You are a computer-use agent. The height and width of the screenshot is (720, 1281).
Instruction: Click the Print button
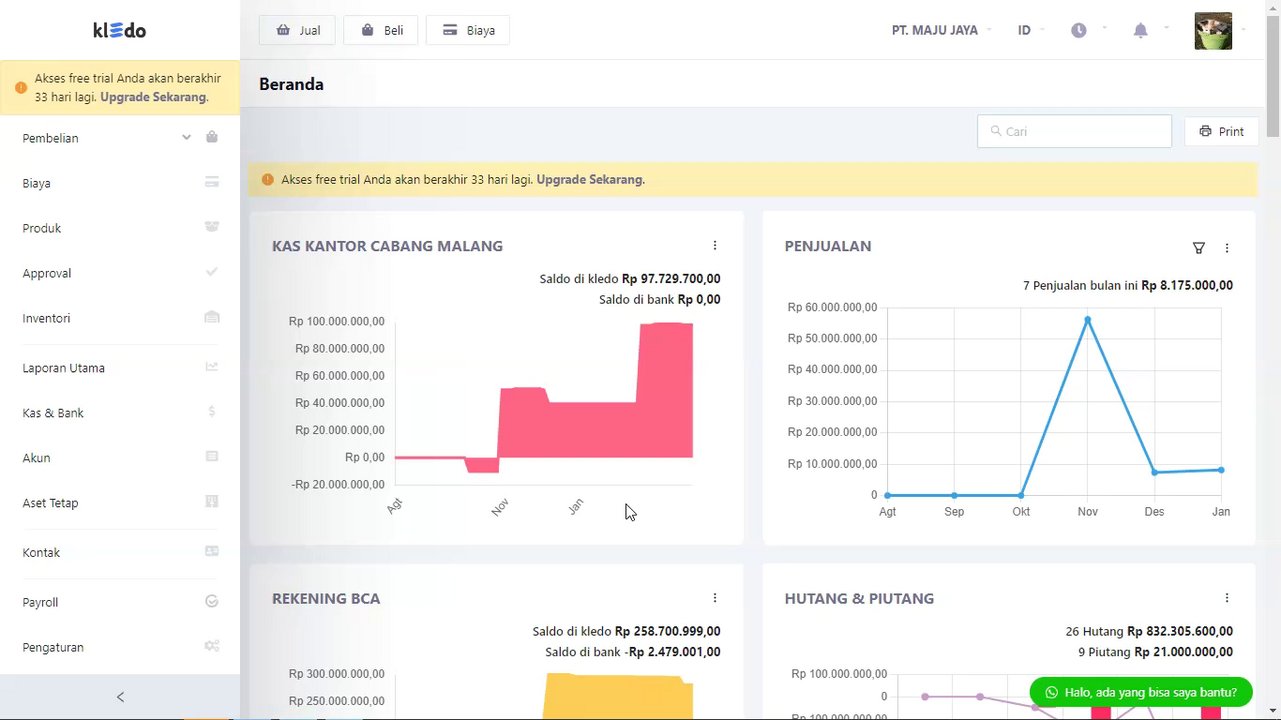tap(1221, 132)
